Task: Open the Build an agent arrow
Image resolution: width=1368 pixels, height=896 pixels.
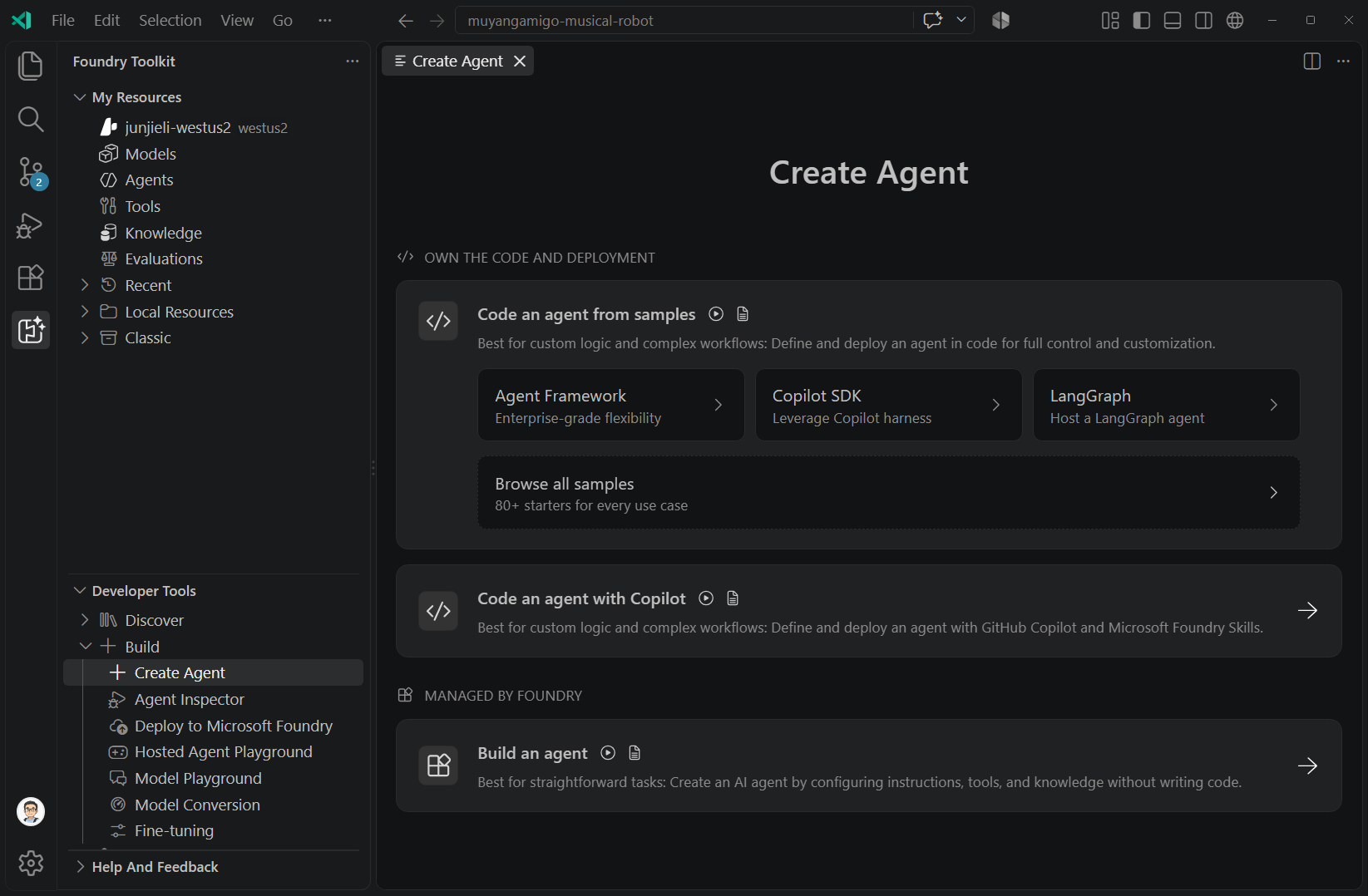Action: click(x=1307, y=766)
